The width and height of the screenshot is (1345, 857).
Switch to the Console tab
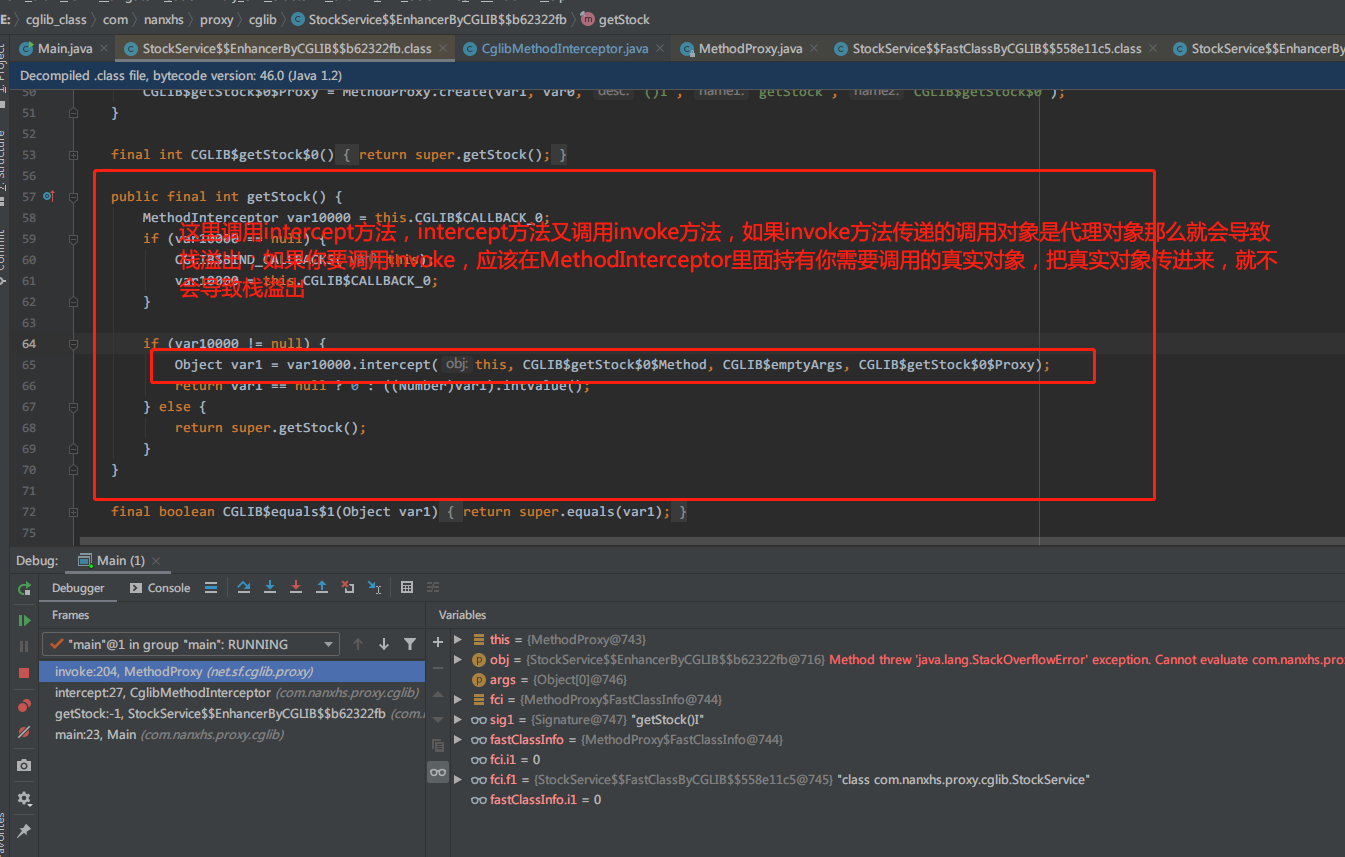coord(159,588)
